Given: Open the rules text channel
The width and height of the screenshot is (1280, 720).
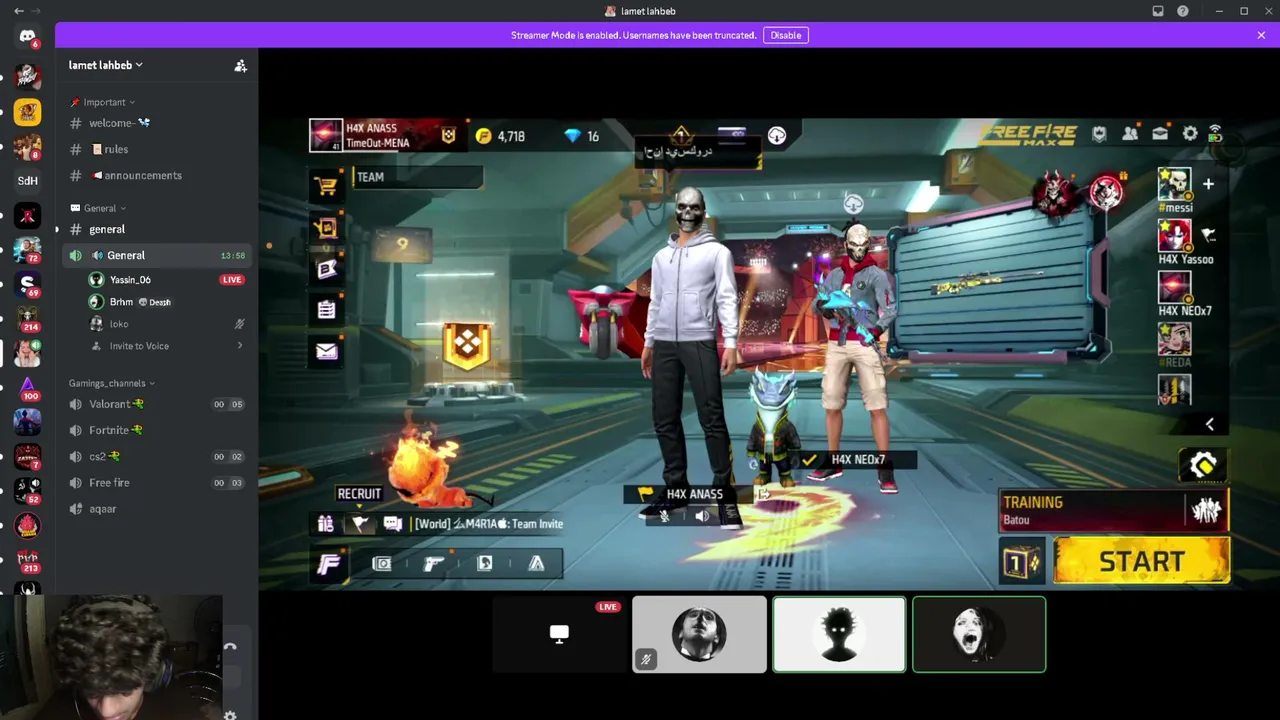Looking at the screenshot, I should (x=156, y=149).
